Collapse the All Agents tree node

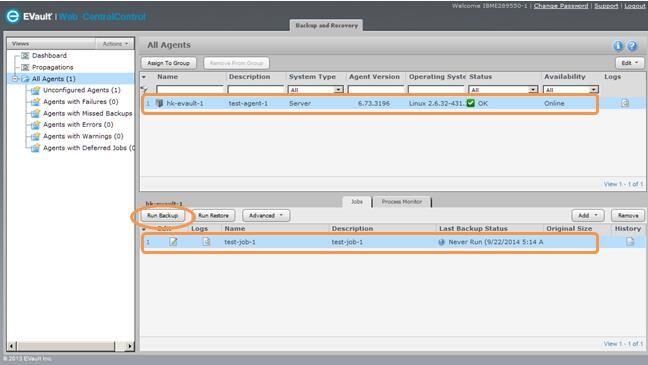coord(15,79)
